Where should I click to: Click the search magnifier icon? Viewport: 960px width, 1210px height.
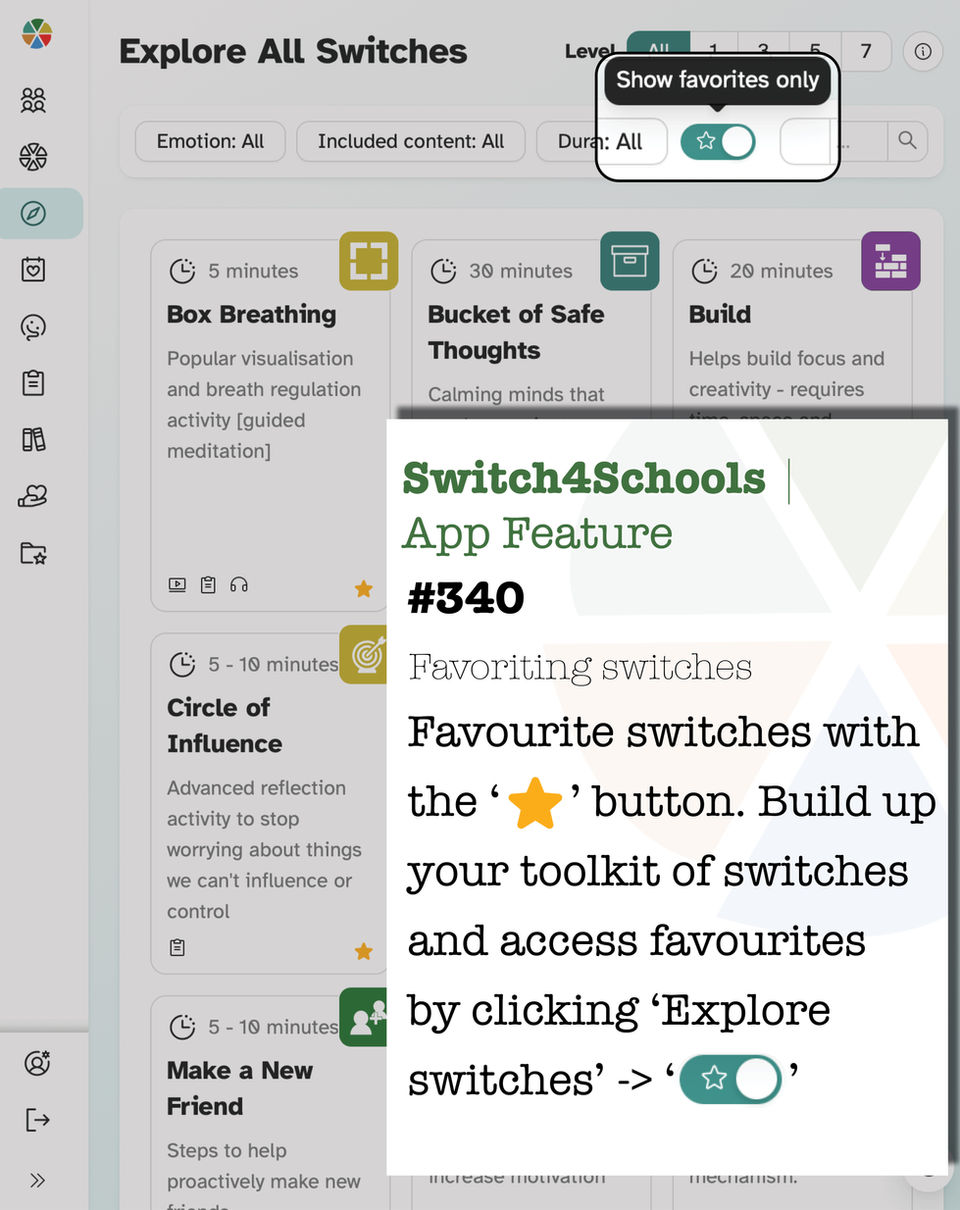click(907, 141)
